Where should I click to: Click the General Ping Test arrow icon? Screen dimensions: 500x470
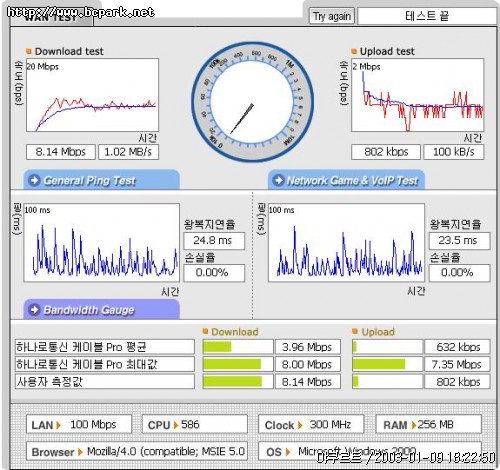click(x=34, y=180)
